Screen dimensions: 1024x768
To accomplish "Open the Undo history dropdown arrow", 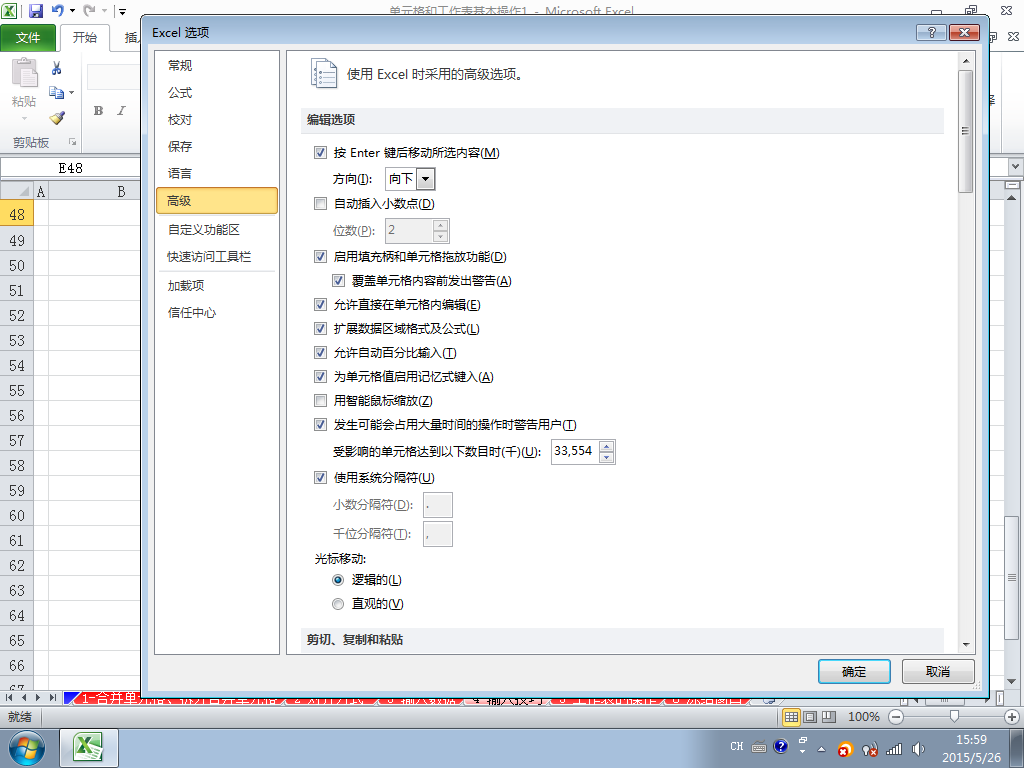I will pyautogui.click(x=72, y=10).
